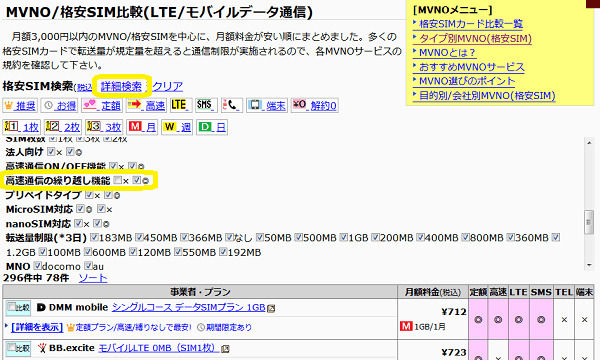Image resolution: width=600 pixels, height=360 pixels.
Task: Open おすすめMVNOサービス menu item
Action: coord(471,67)
